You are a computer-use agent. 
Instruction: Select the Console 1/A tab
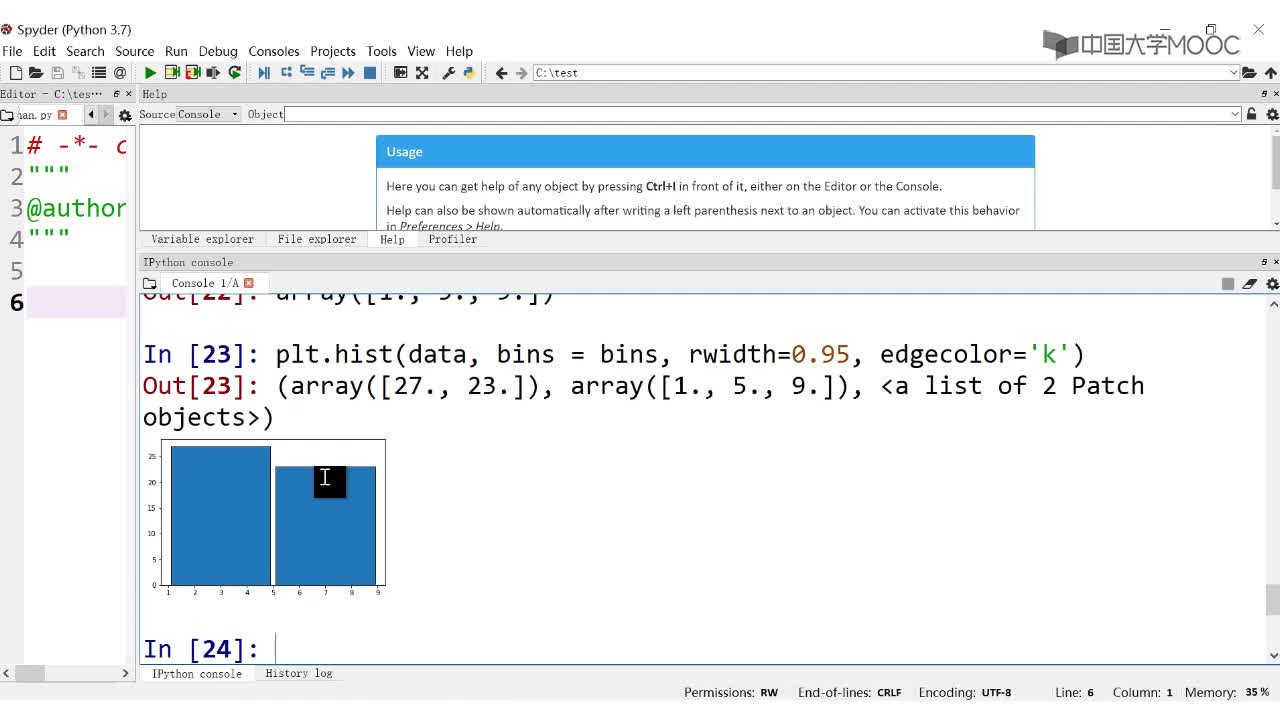click(205, 283)
